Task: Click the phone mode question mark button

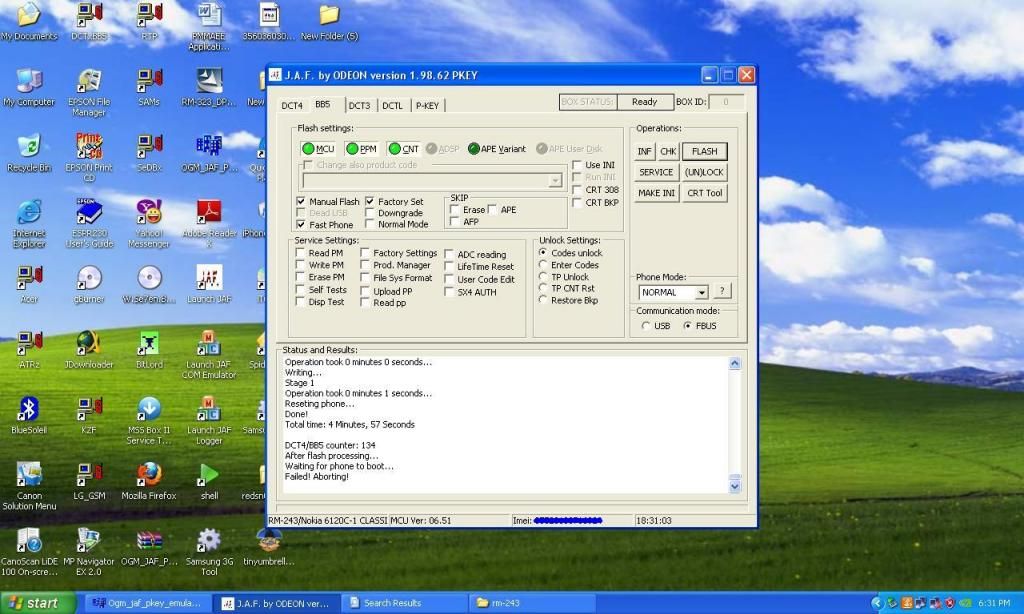Action: pyautogui.click(x=723, y=292)
